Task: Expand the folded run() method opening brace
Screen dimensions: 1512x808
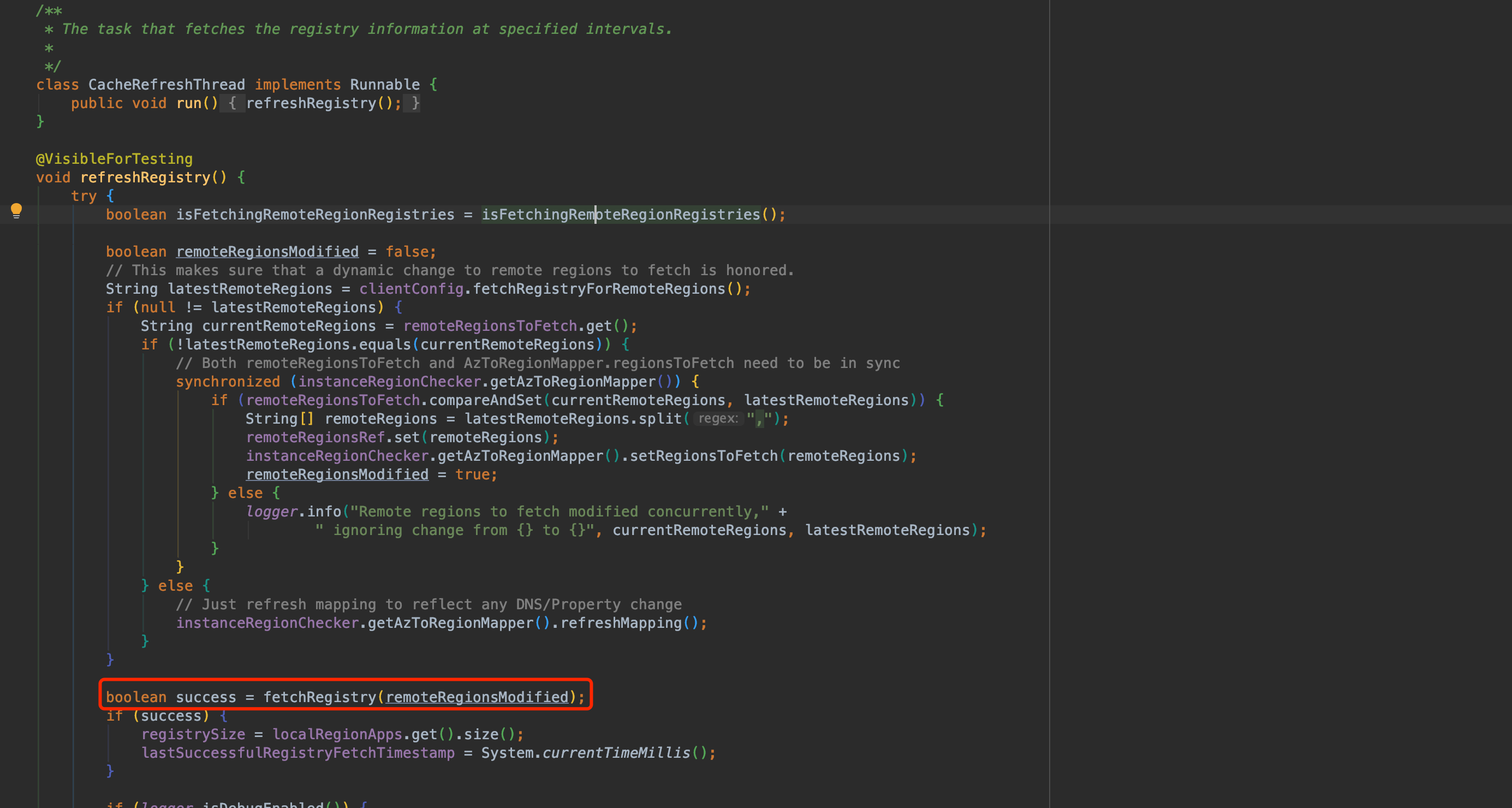Action: 232,103
